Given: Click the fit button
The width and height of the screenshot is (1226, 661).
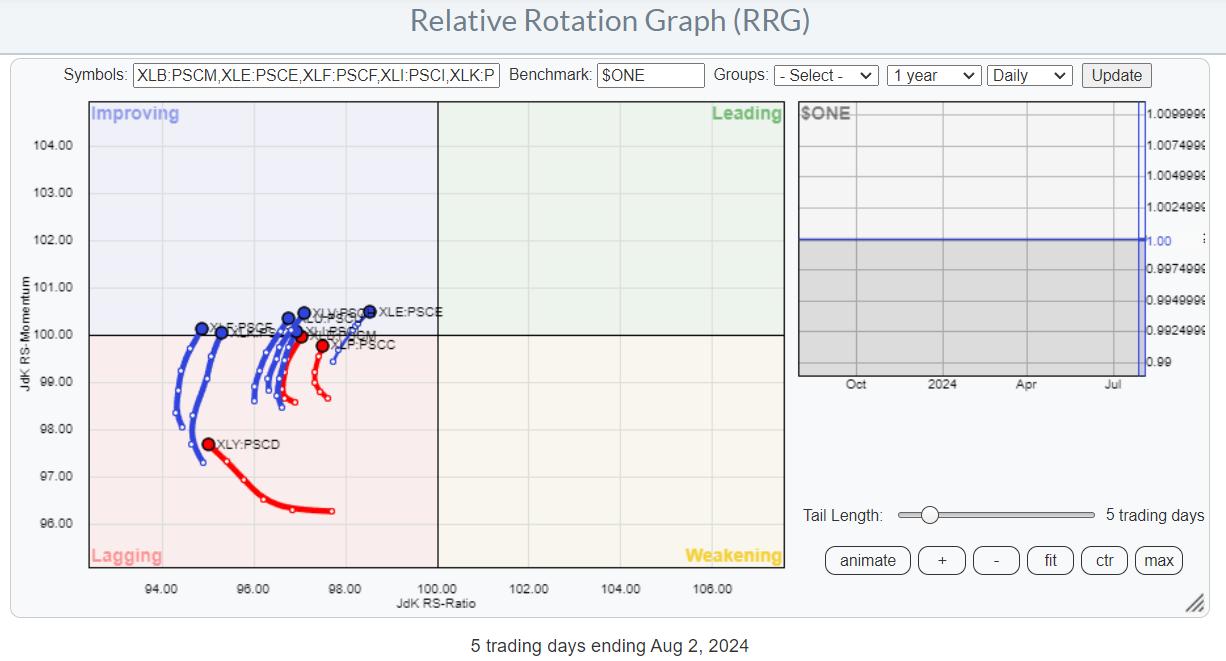Looking at the screenshot, I should [1050, 560].
